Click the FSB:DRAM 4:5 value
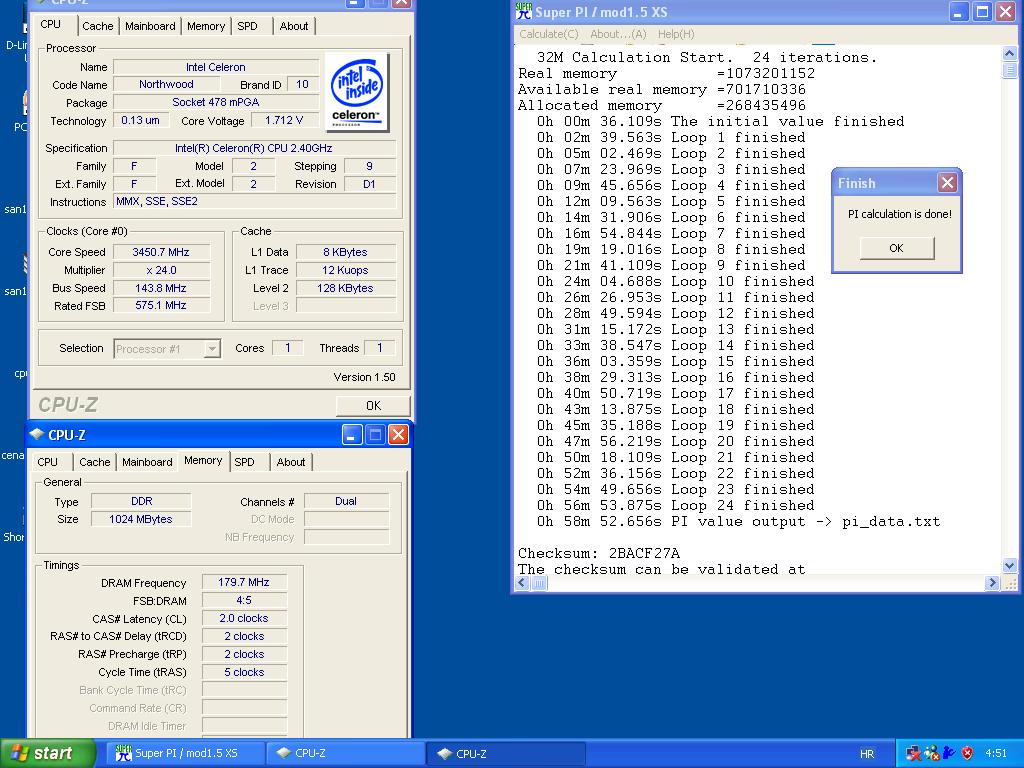1024x768 pixels. (x=244, y=600)
